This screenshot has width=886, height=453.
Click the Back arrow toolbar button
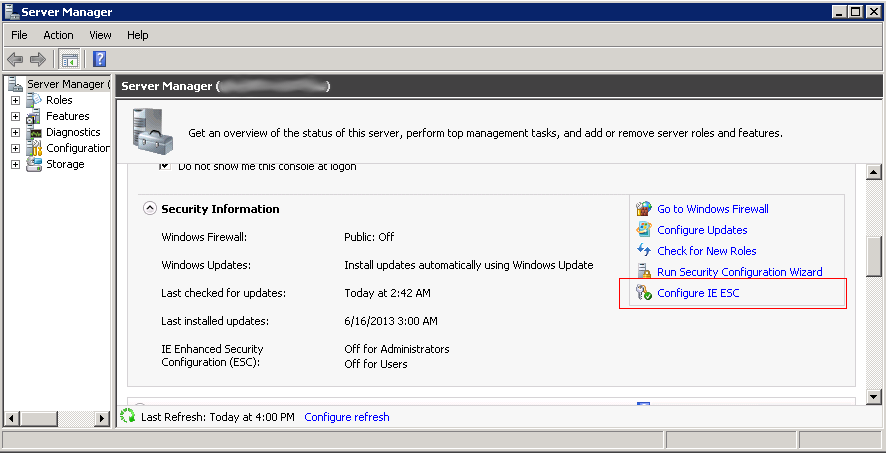pos(15,59)
